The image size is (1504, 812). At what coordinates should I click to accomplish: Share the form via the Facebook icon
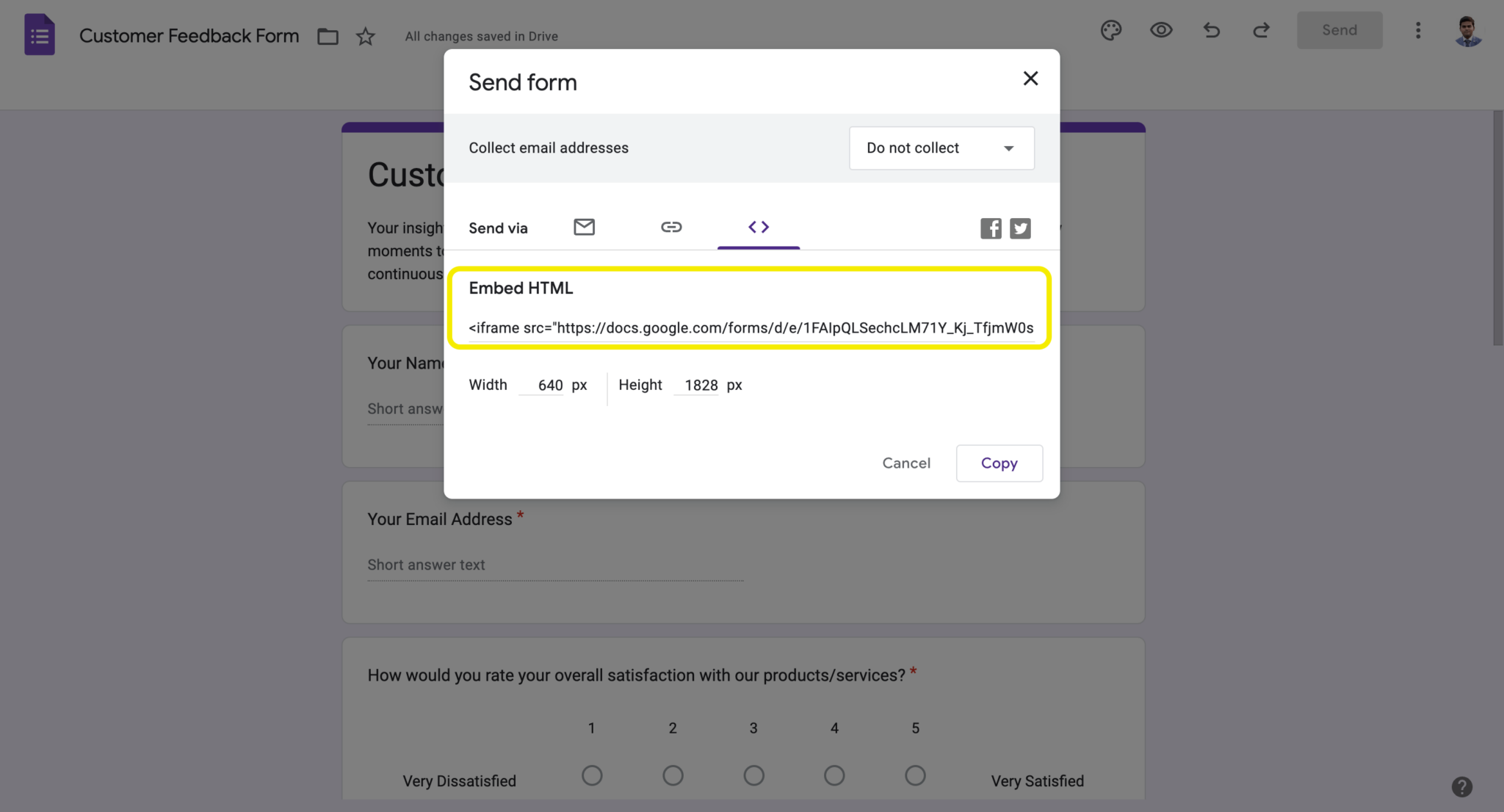[x=990, y=228]
